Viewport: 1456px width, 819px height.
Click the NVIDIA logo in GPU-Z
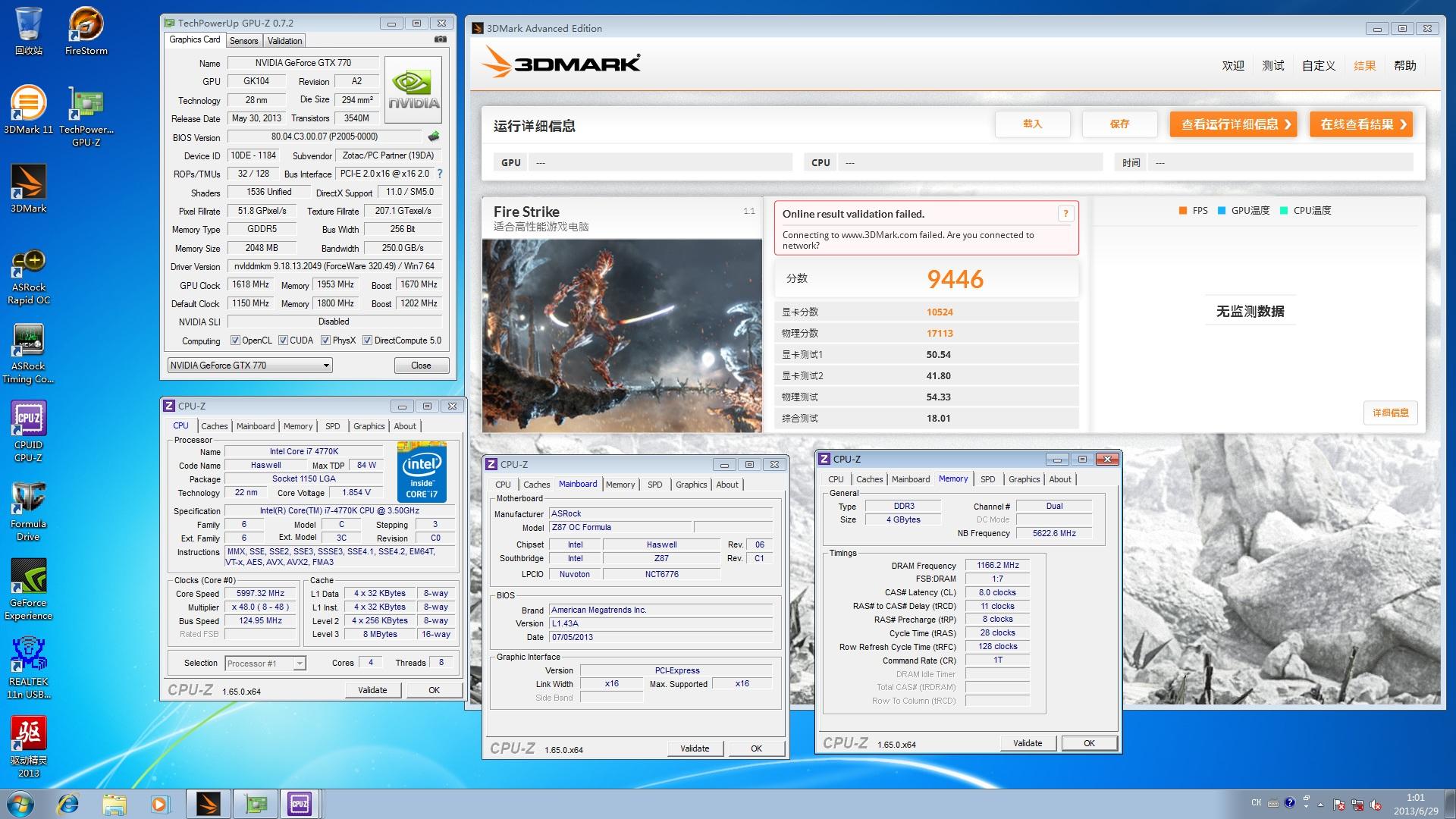(x=414, y=90)
